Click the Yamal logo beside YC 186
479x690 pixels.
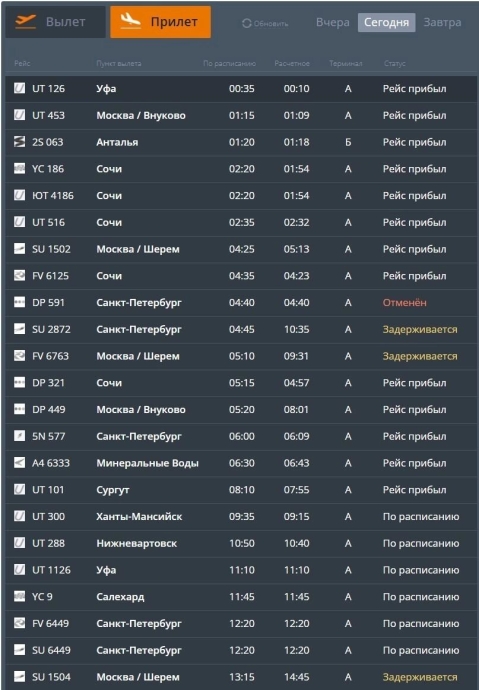click(19, 169)
